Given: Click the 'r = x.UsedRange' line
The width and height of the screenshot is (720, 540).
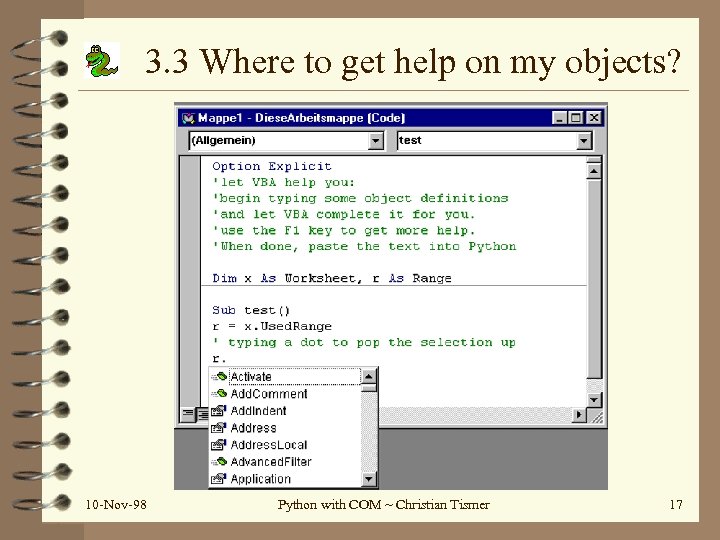Looking at the screenshot, I should 272,326.
